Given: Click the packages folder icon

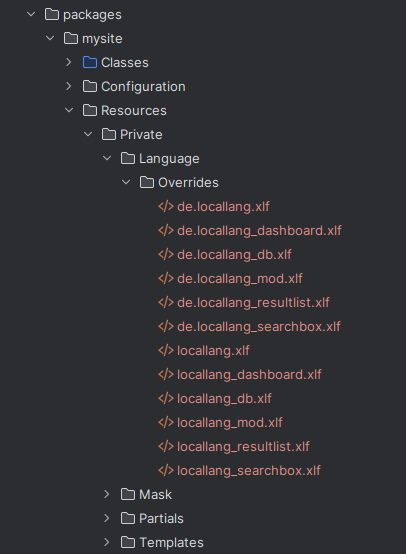Looking at the screenshot, I should point(52,14).
